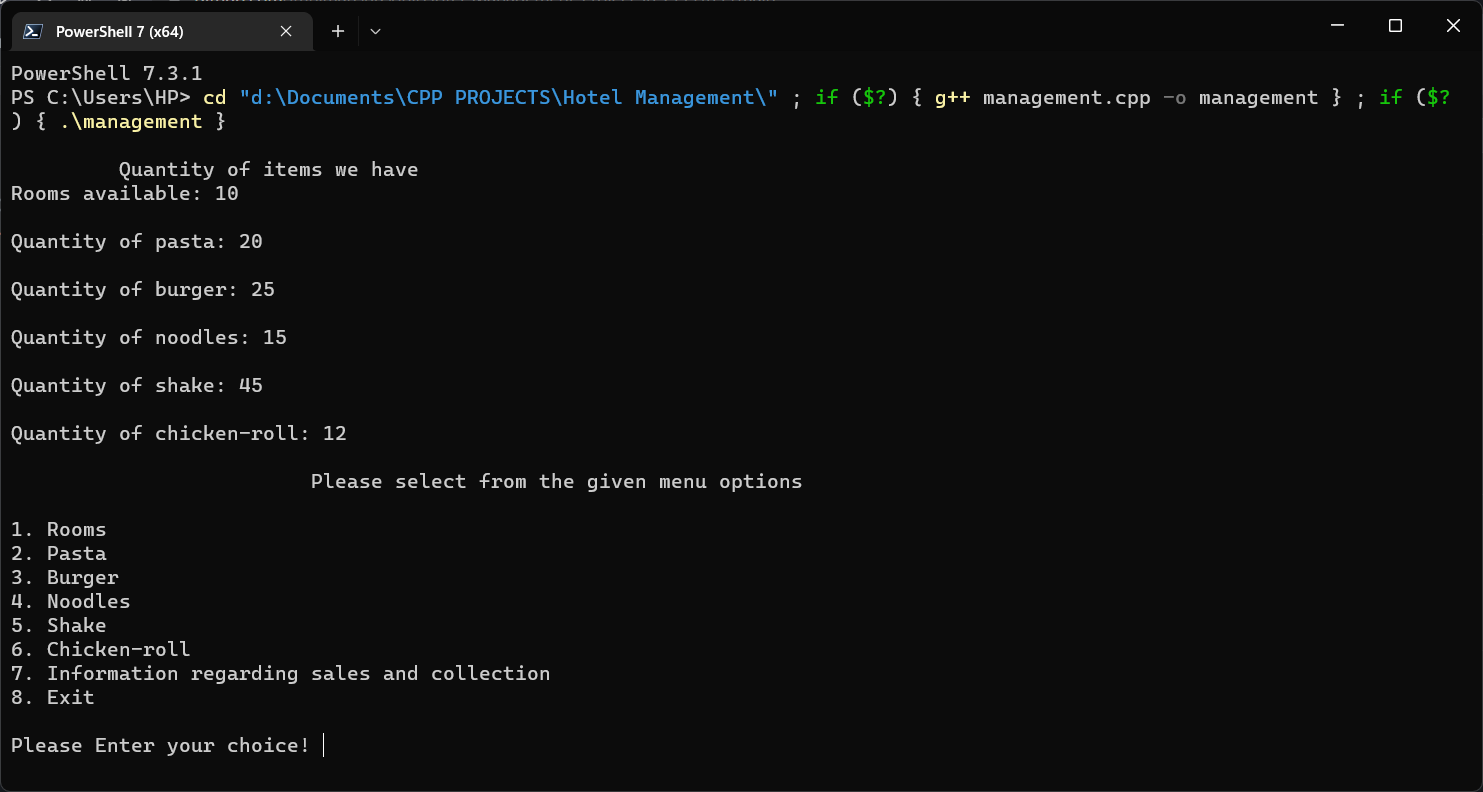Click the line 7. Information regarding sales and collection
The width and height of the screenshot is (1483, 792).
click(280, 673)
